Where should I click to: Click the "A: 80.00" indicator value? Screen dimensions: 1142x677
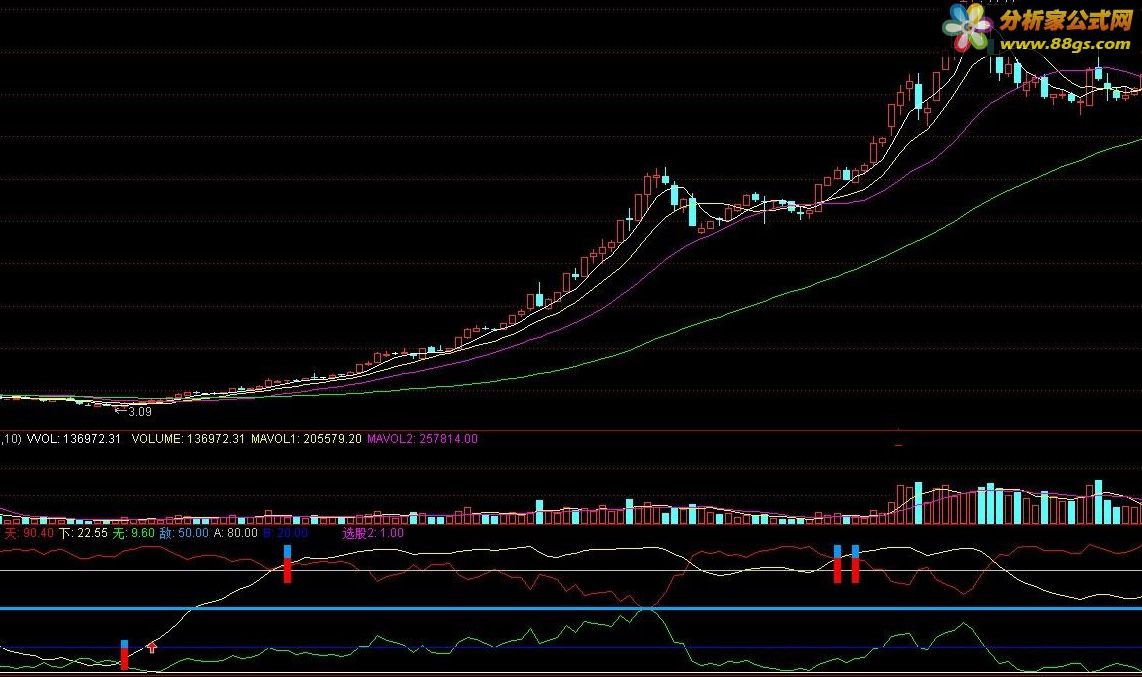235,533
